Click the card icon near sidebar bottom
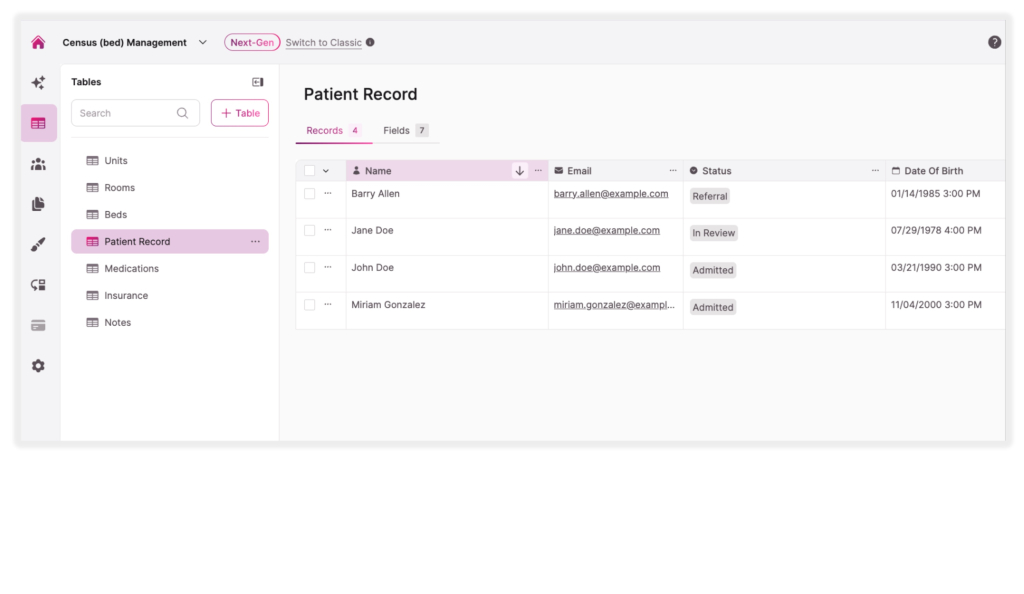This screenshot has width=1024, height=594. [x=38, y=325]
